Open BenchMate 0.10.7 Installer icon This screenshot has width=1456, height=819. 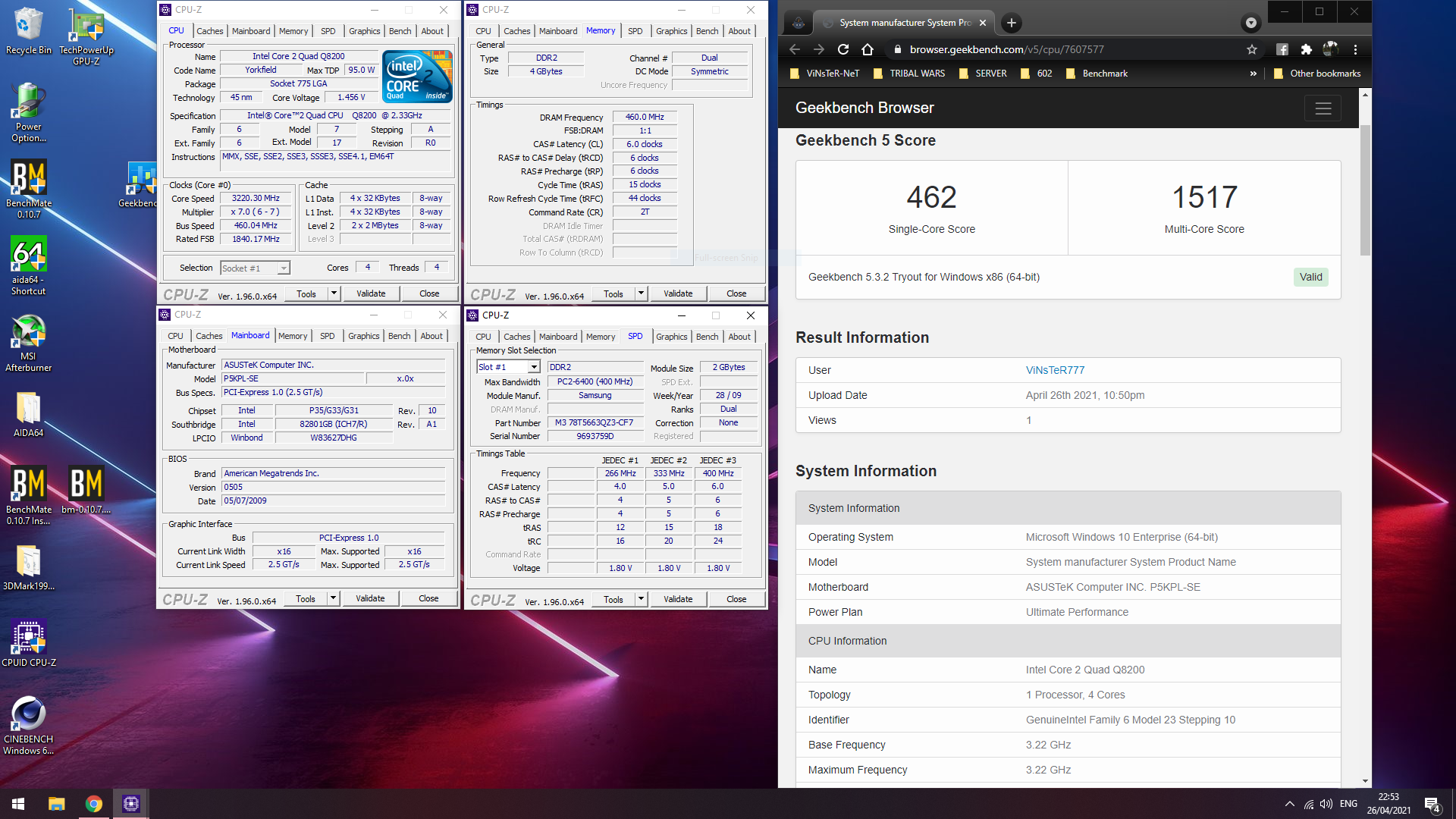coord(28,495)
